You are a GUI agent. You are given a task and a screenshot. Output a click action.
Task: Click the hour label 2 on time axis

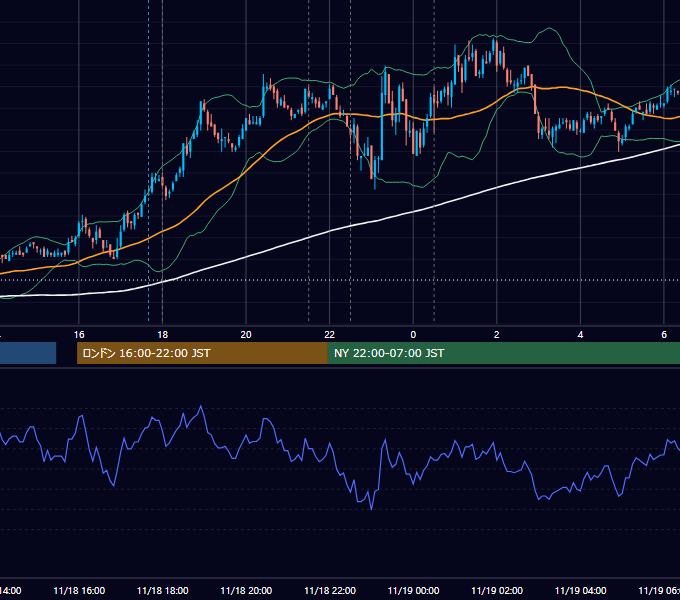497,335
